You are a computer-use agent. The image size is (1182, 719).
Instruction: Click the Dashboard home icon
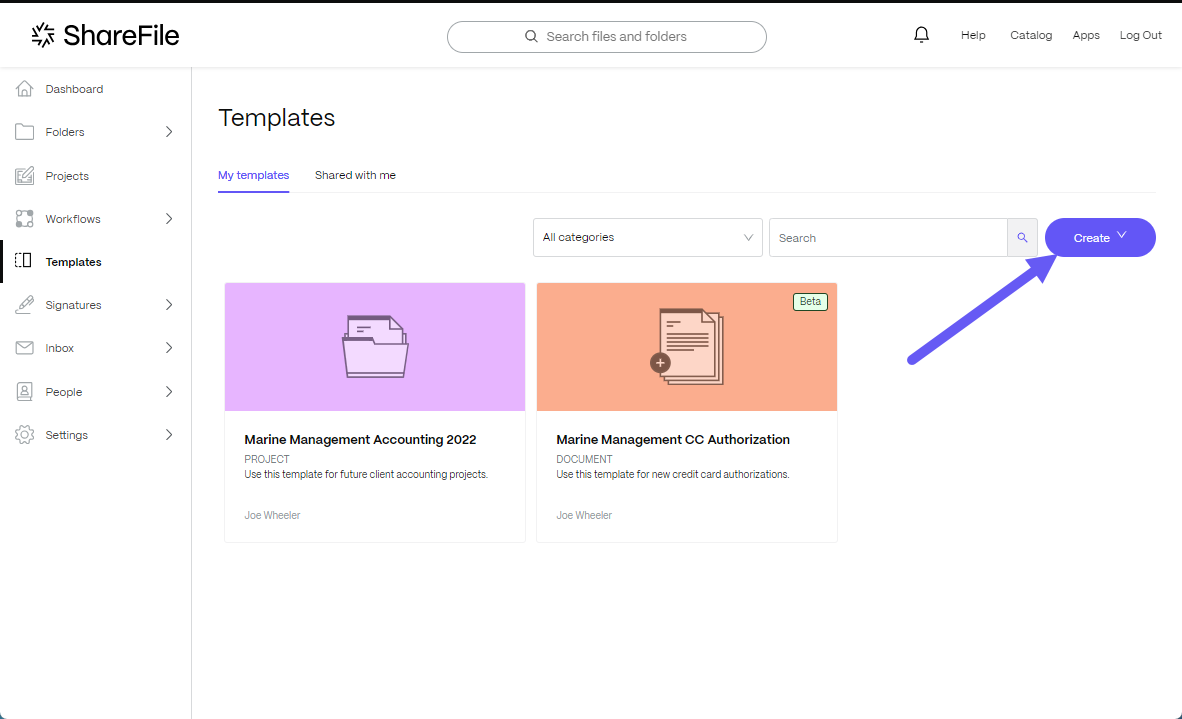pyautogui.click(x=24, y=89)
